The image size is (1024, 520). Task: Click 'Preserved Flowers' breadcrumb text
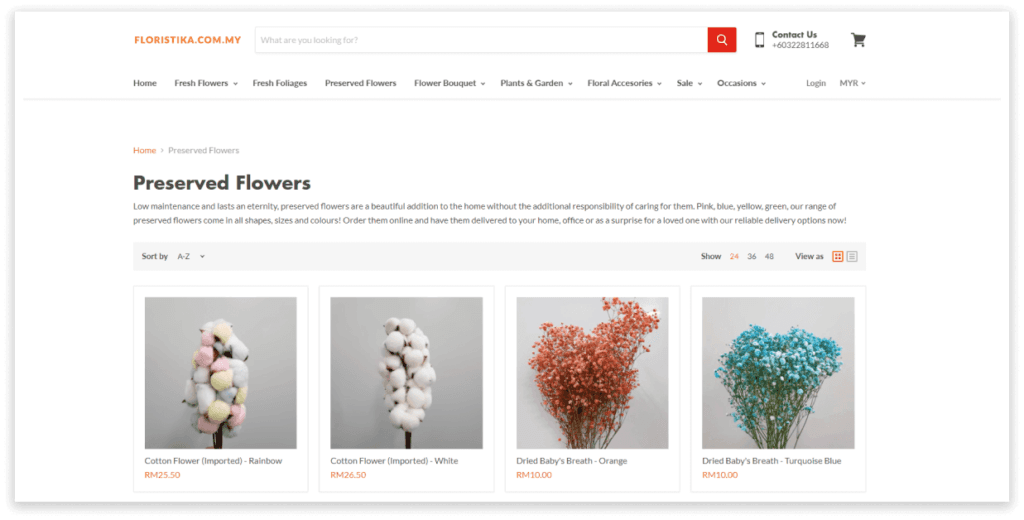pos(204,150)
